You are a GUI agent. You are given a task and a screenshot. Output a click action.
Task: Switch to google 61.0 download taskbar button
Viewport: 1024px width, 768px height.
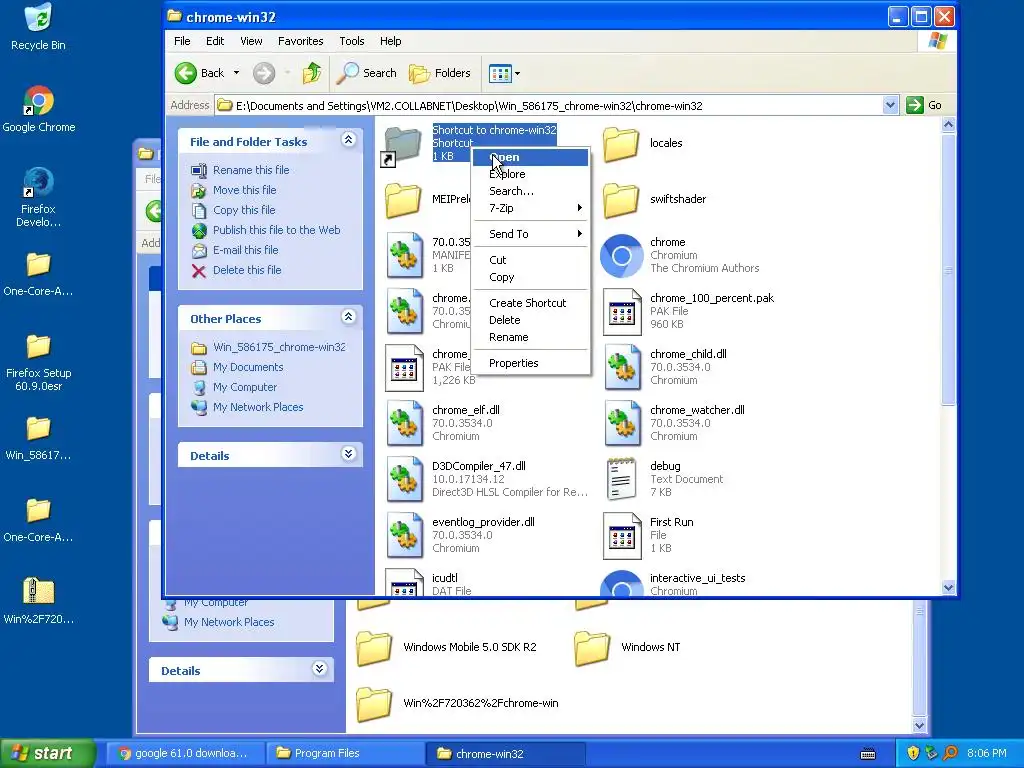[185, 753]
